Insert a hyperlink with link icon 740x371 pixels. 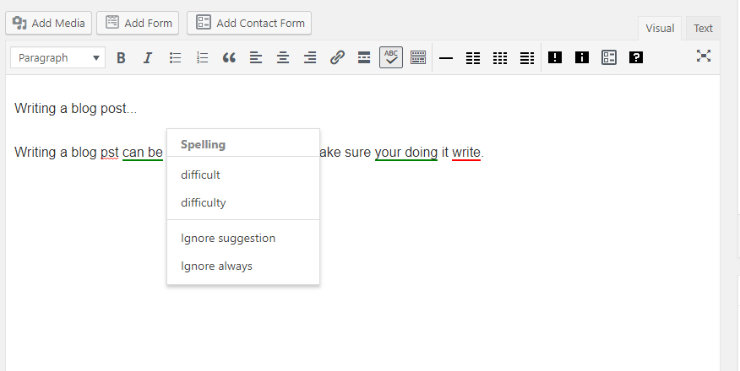point(337,58)
